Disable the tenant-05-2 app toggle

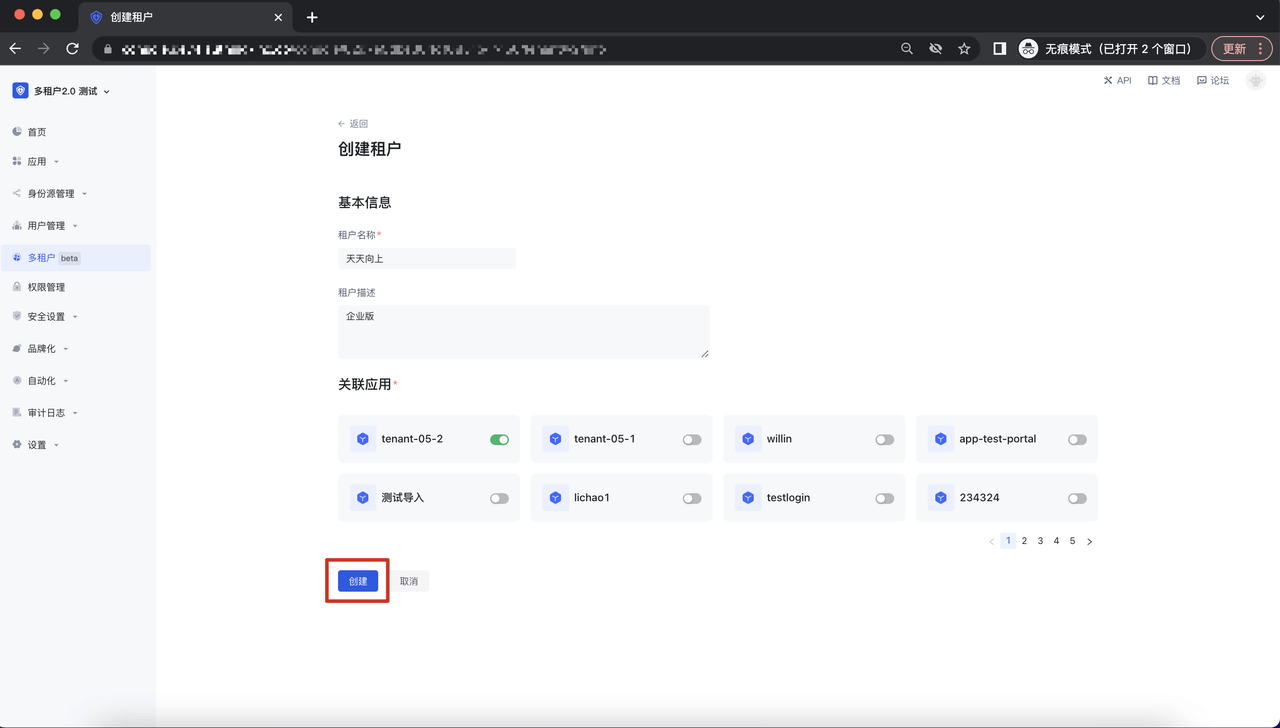pyautogui.click(x=499, y=439)
